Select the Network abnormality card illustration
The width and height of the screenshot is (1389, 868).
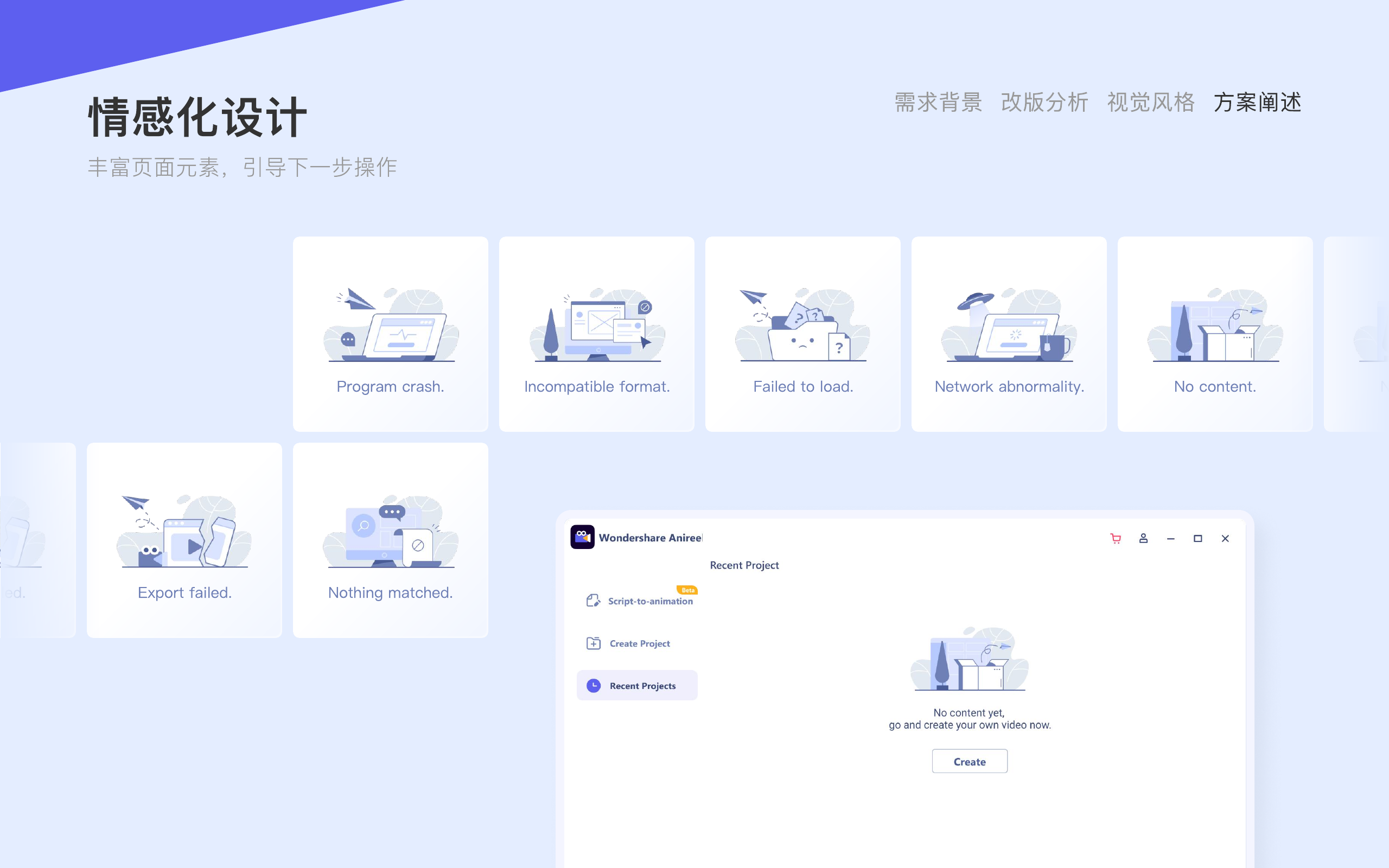coord(1009,325)
